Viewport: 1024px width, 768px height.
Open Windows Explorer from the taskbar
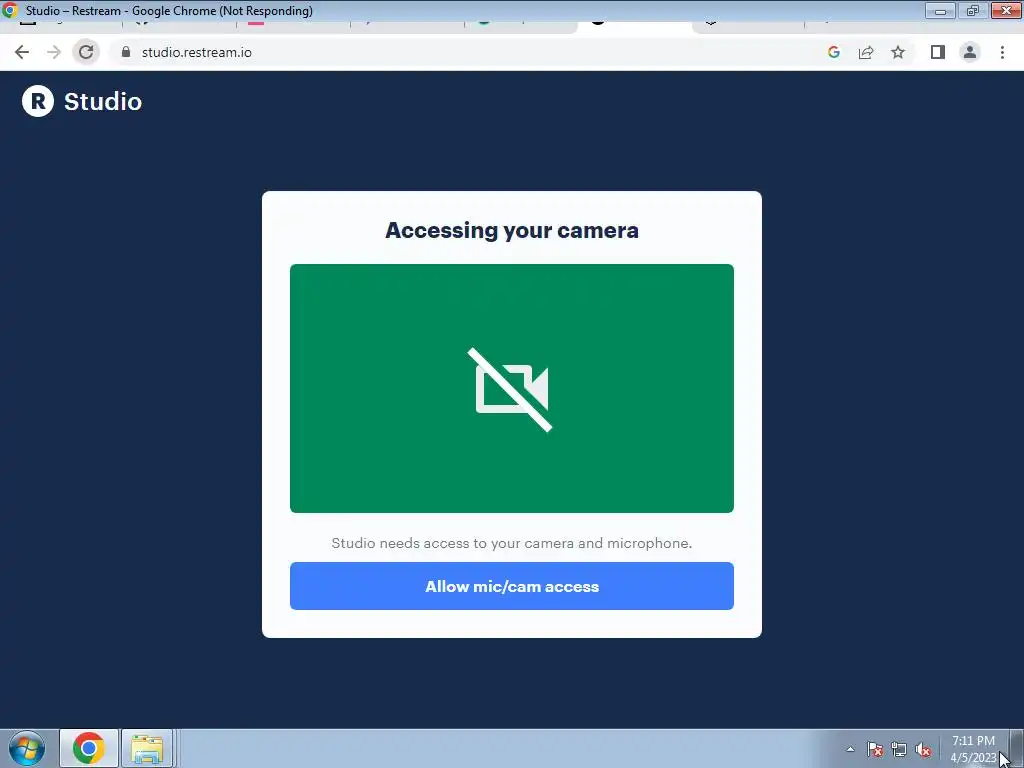click(147, 748)
